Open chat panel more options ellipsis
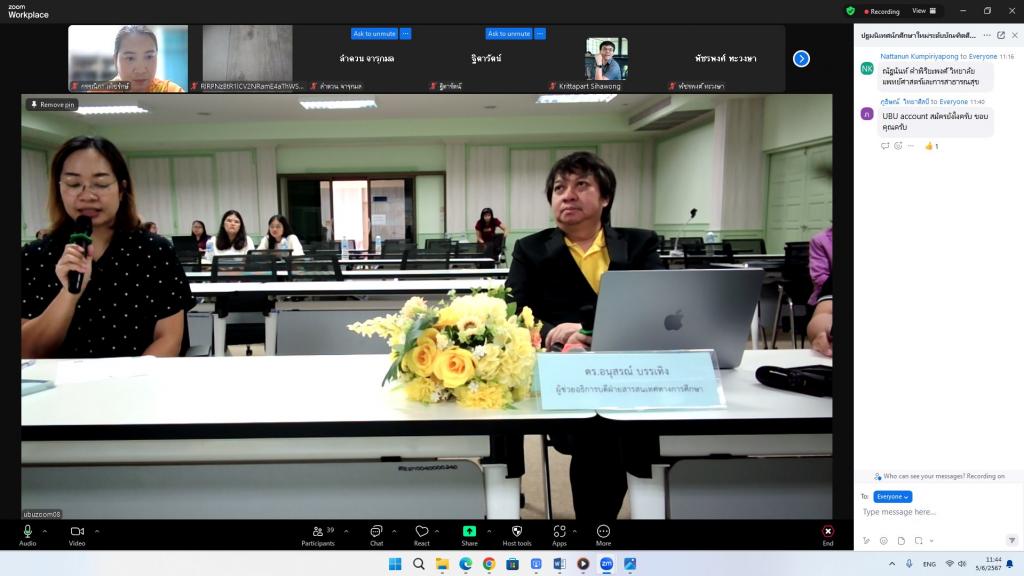1024x576 pixels. click(987, 35)
